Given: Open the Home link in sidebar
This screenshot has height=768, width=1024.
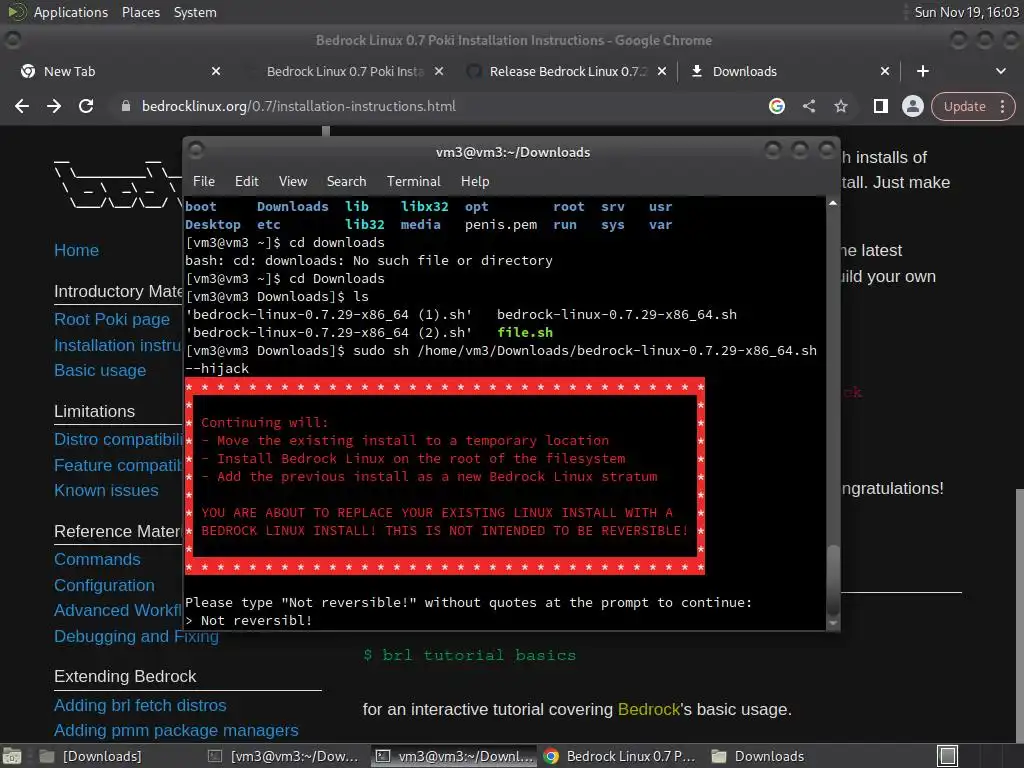Looking at the screenshot, I should tap(76, 250).
